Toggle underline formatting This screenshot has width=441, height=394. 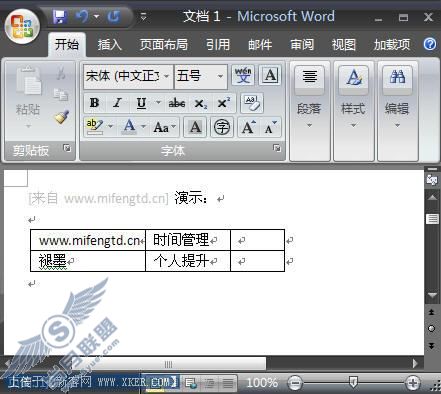(142, 103)
